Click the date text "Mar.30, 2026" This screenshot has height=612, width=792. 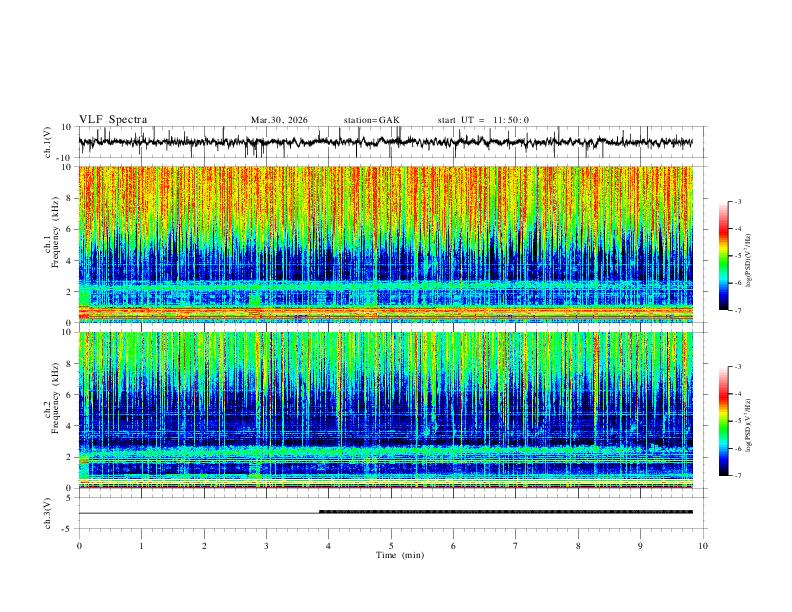pyautogui.click(x=279, y=120)
